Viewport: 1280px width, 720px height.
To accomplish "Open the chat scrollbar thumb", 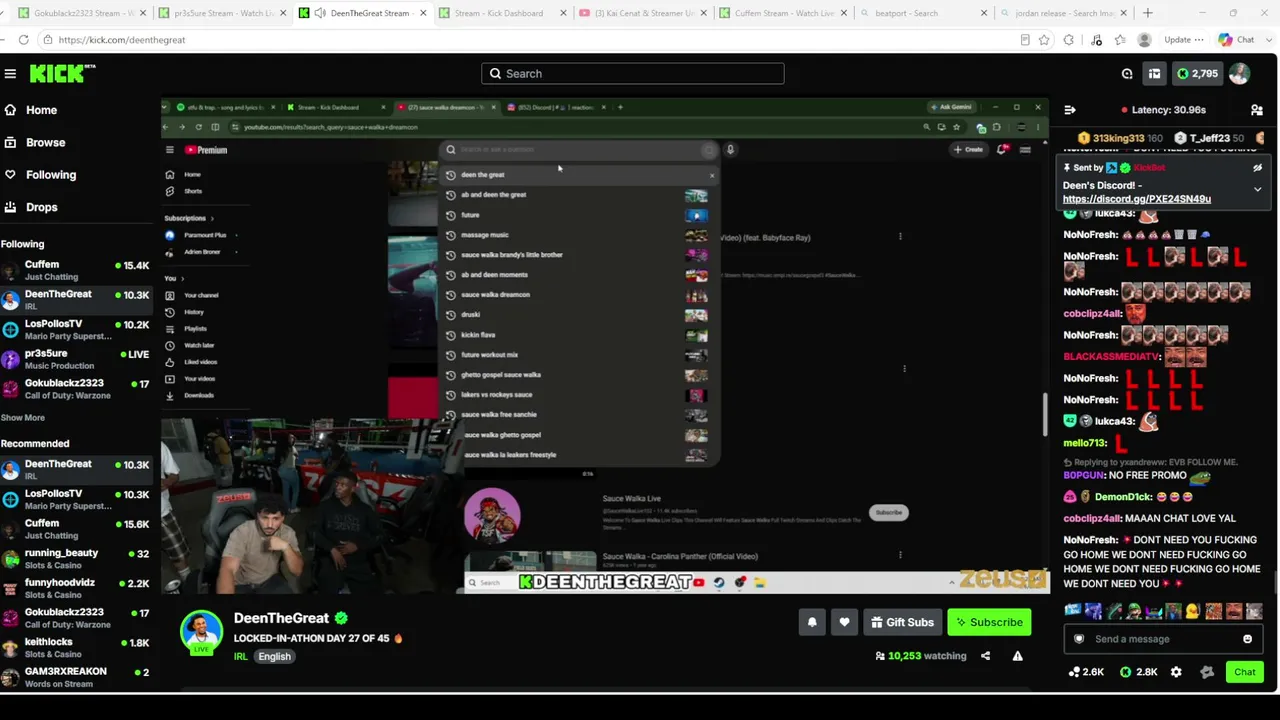I will click(x=1274, y=582).
